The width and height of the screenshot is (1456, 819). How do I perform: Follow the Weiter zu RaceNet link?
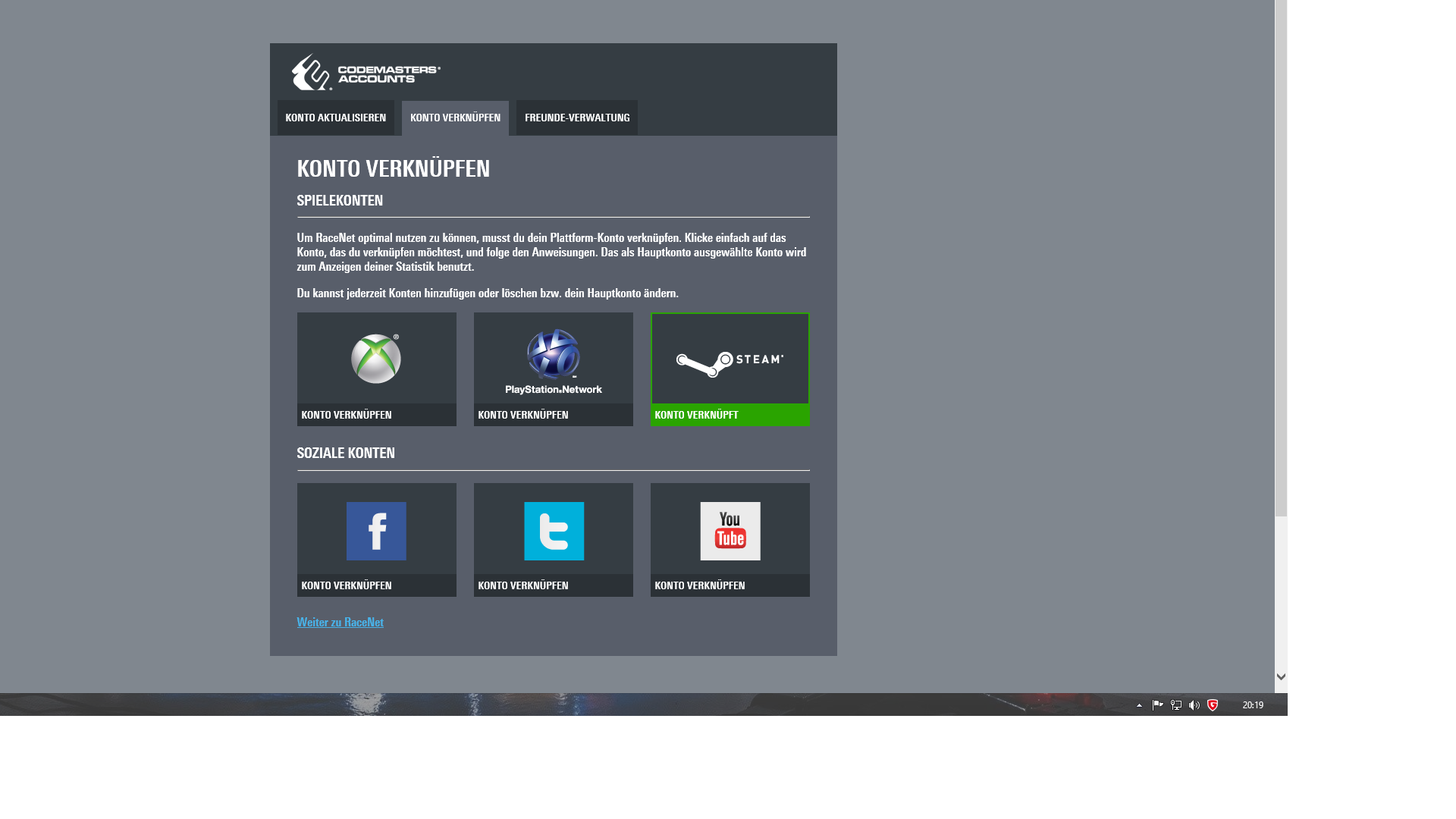[340, 623]
